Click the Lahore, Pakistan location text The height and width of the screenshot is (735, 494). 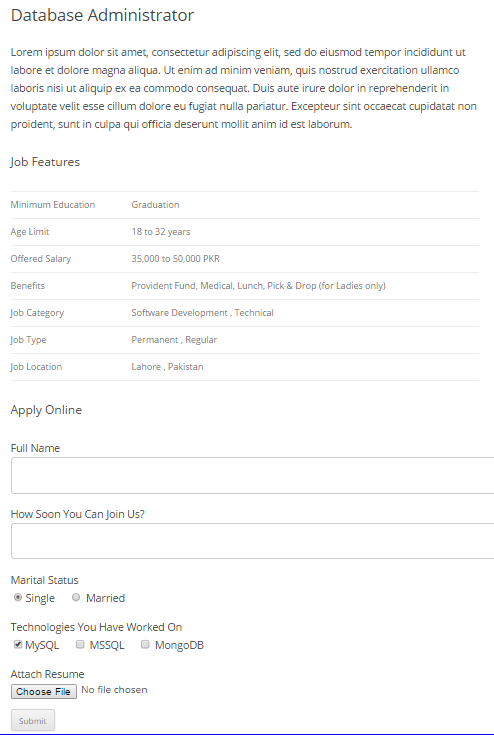coord(167,367)
